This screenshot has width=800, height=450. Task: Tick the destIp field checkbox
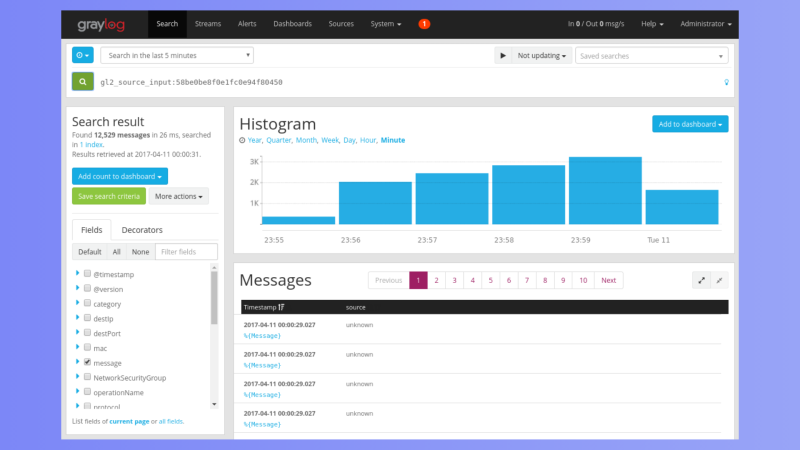tap(88, 318)
